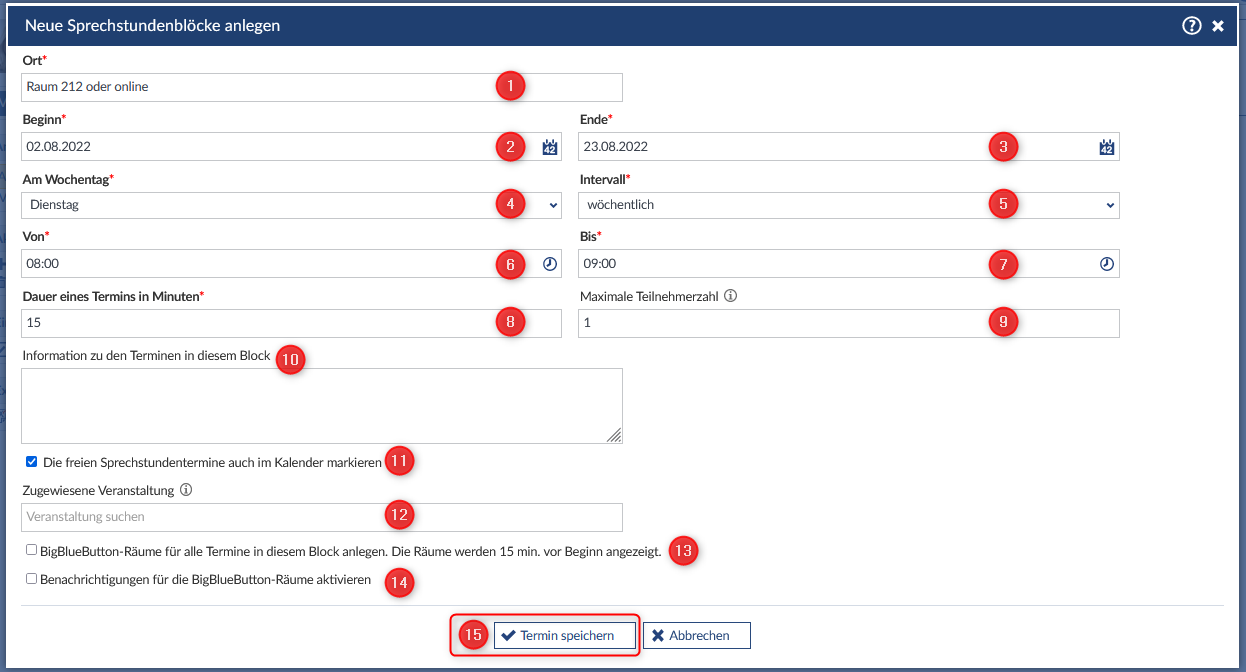This screenshot has height=672, width=1246.
Task: Click the Veranstaltung suchen search field
Action: point(200,517)
